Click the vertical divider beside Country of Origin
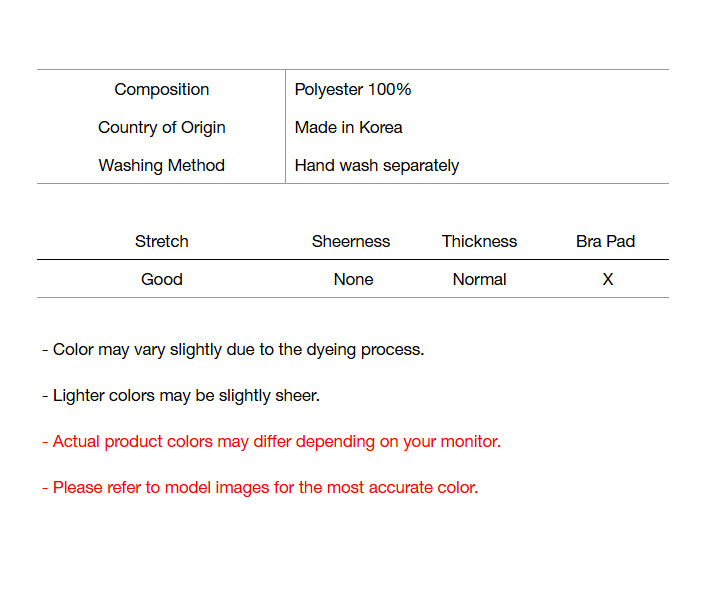Viewport: 728px width, 600px height. (286, 128)
